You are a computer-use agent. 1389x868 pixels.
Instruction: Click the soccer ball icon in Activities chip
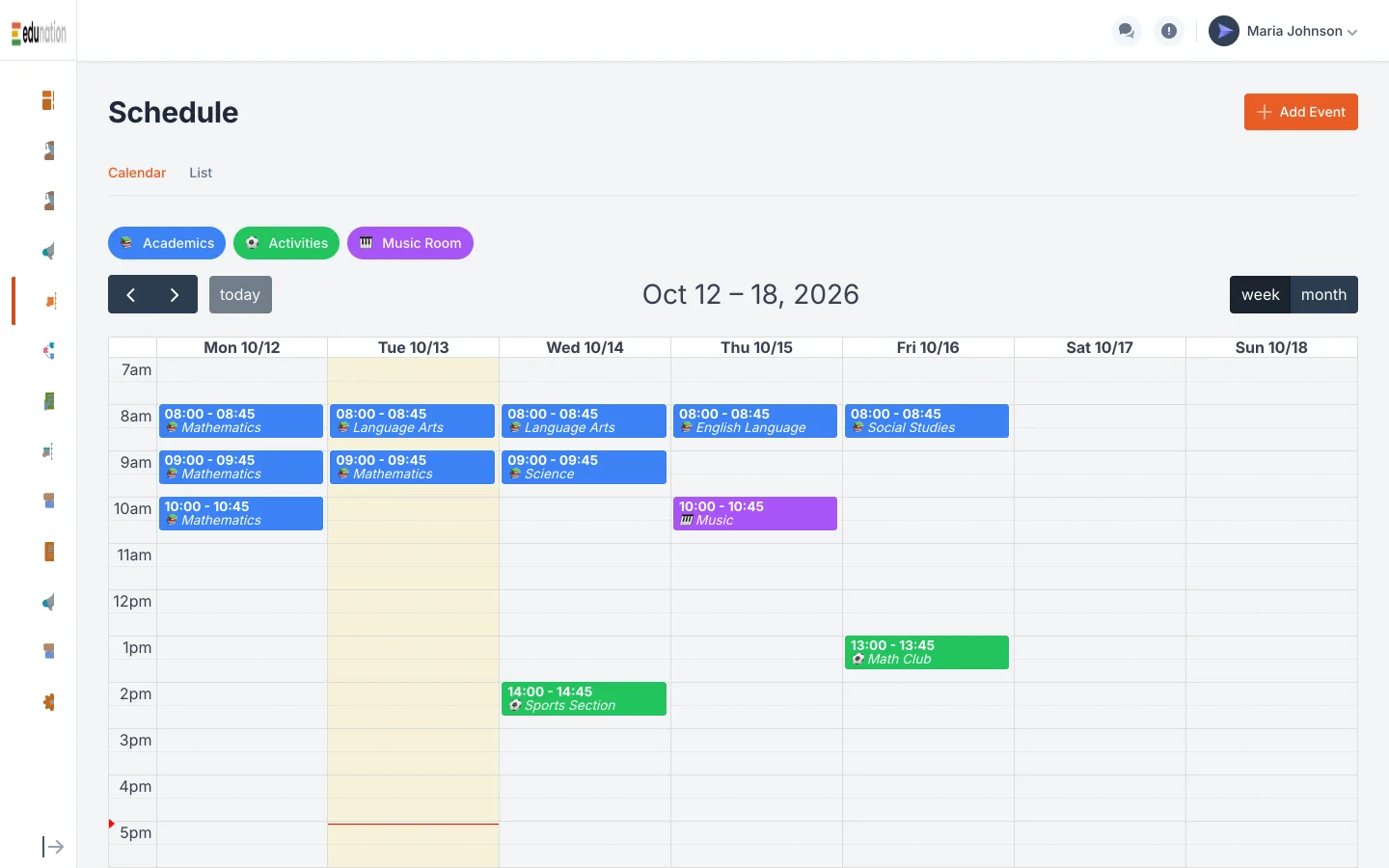click(x=252, y=243)
